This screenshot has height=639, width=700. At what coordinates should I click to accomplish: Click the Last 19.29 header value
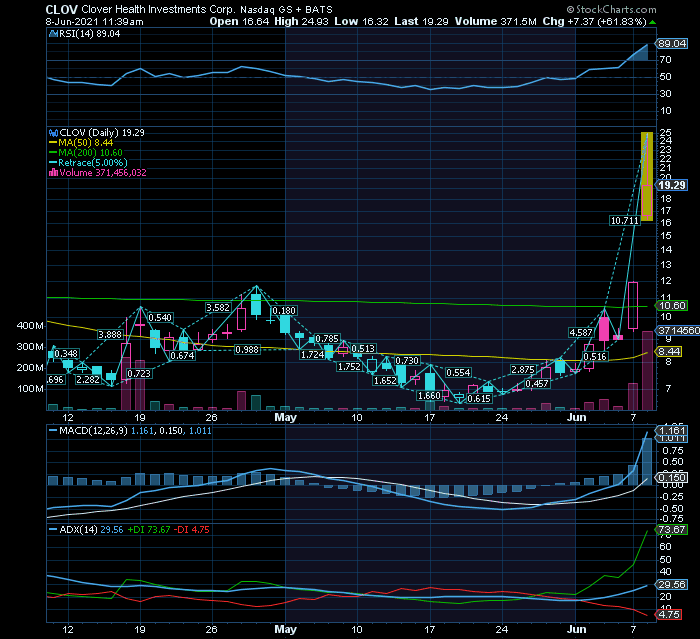pos(421,21)
